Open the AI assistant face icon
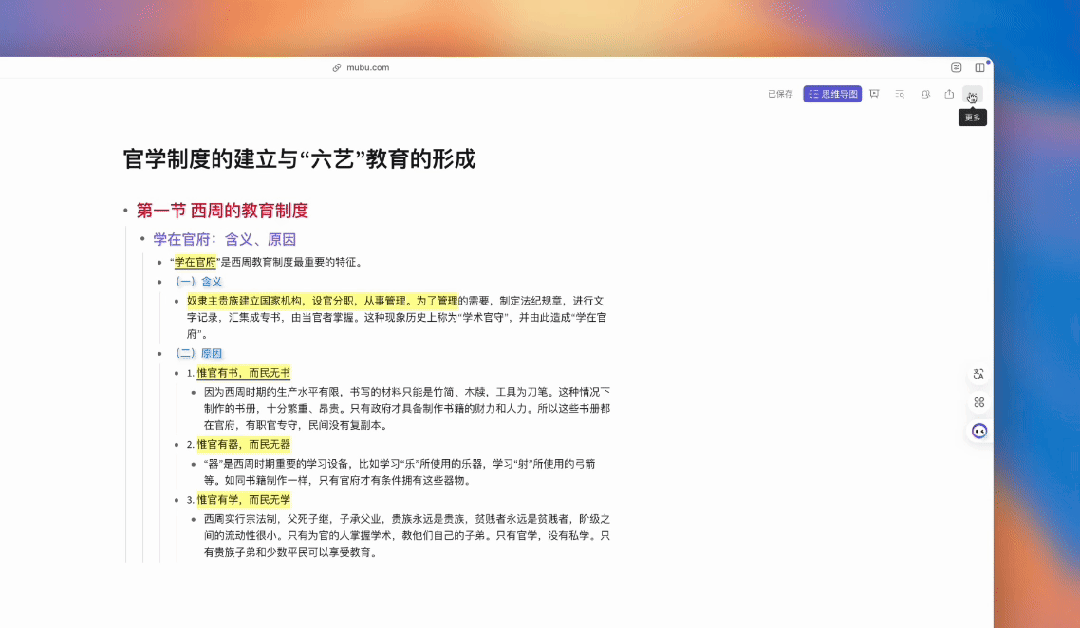 979,431
